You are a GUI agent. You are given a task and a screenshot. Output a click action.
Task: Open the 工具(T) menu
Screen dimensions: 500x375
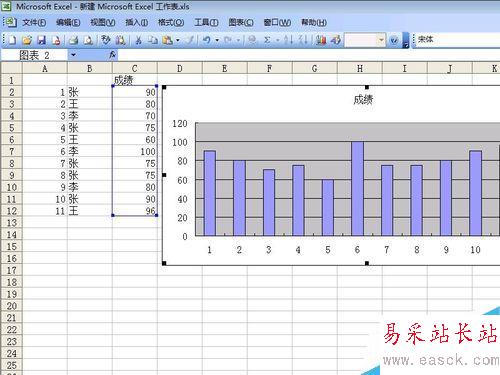point(206,23)
